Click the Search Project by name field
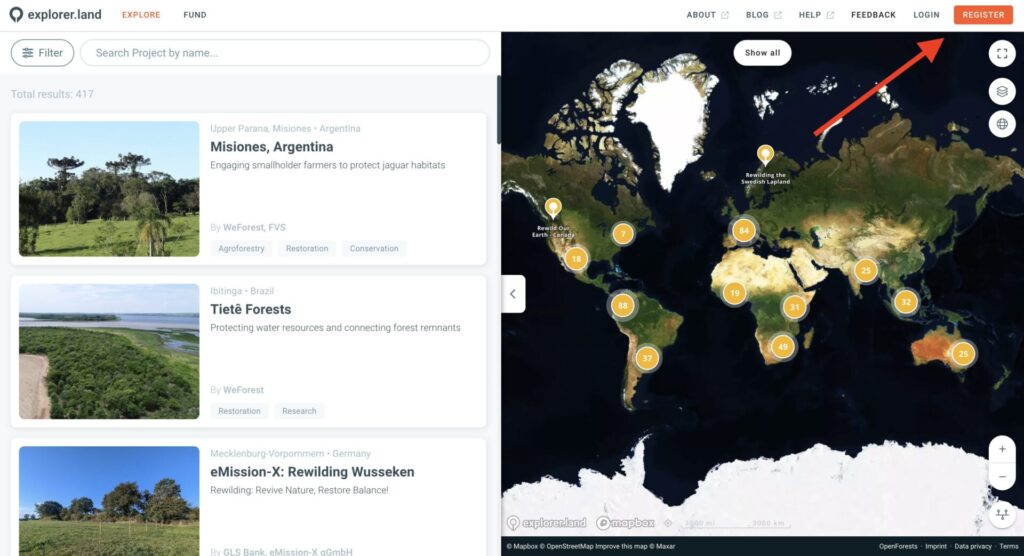The image size is (1024, 556). tap(285, 53)
